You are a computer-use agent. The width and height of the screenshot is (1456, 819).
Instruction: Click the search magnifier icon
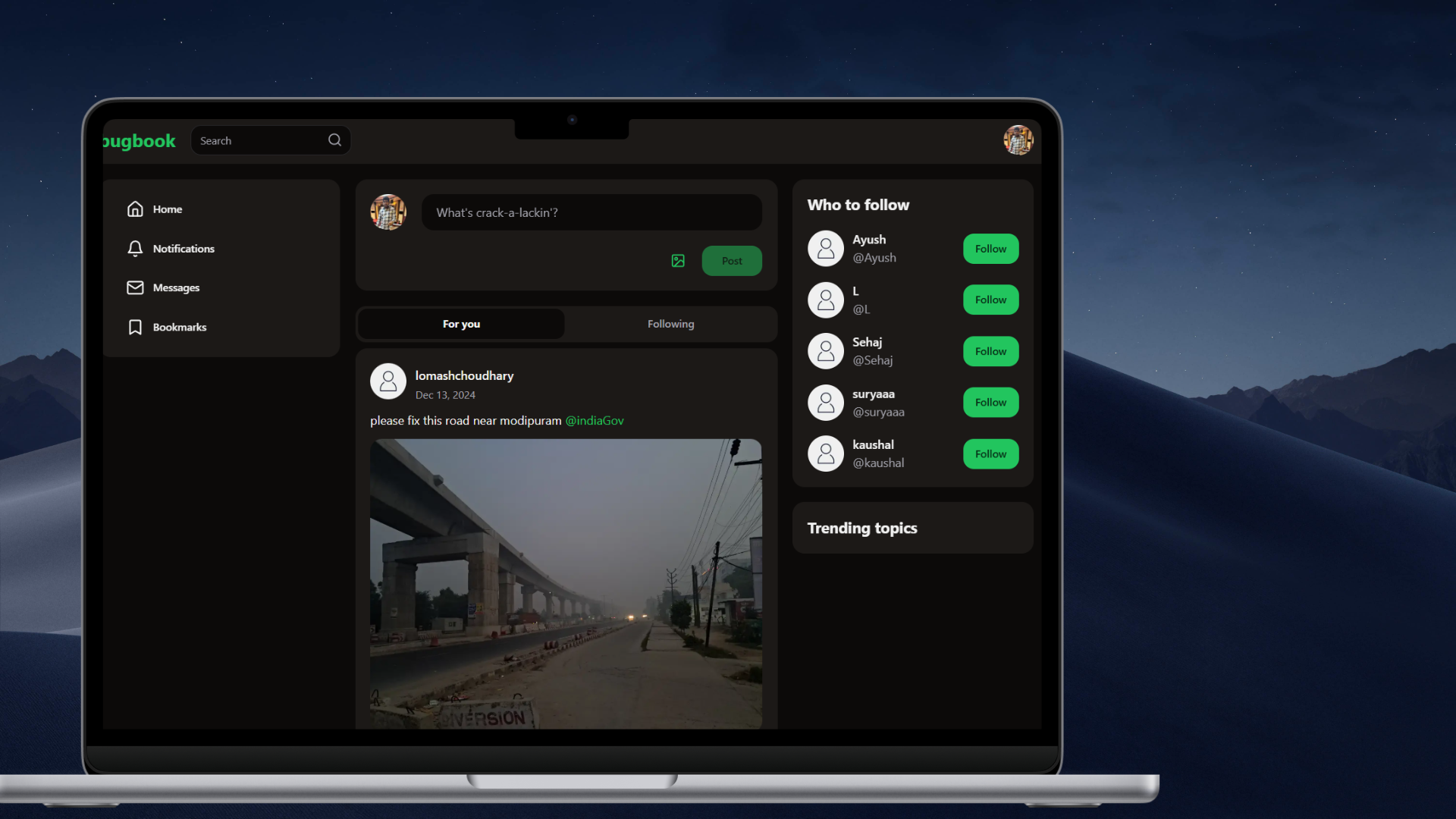pos(334,140)
